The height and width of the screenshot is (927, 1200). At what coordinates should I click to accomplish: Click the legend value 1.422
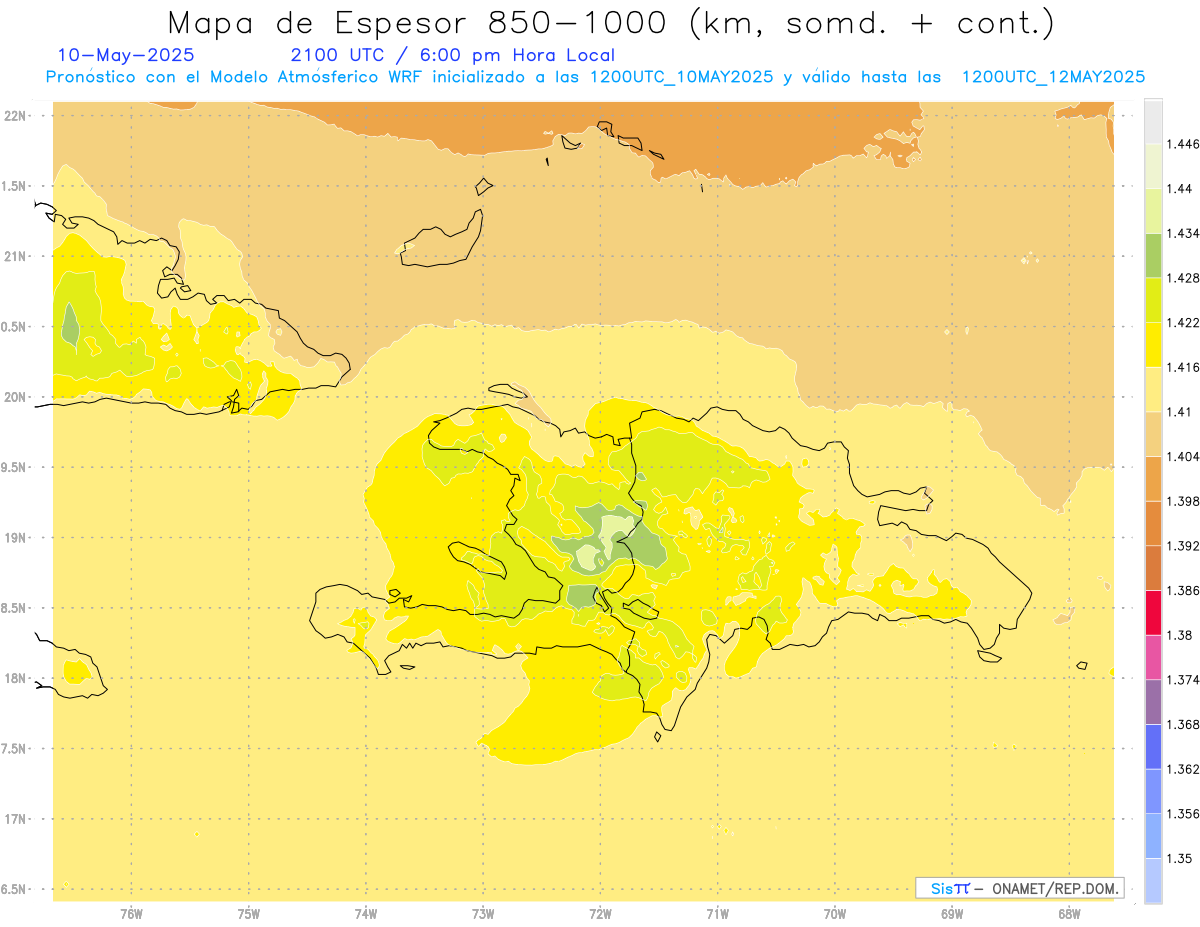click(1183, 323)
